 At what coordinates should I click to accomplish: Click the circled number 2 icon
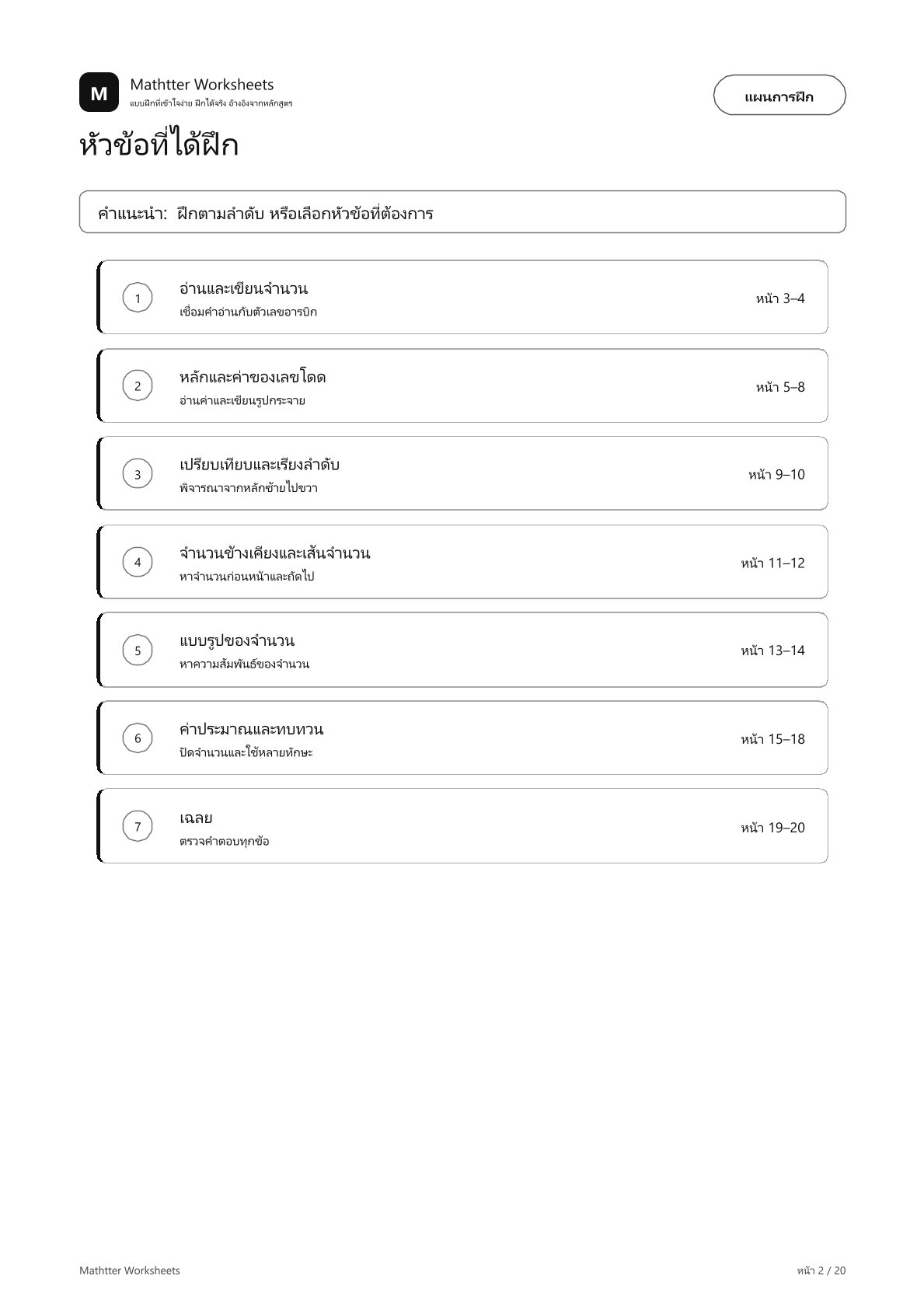pos(138,386)
